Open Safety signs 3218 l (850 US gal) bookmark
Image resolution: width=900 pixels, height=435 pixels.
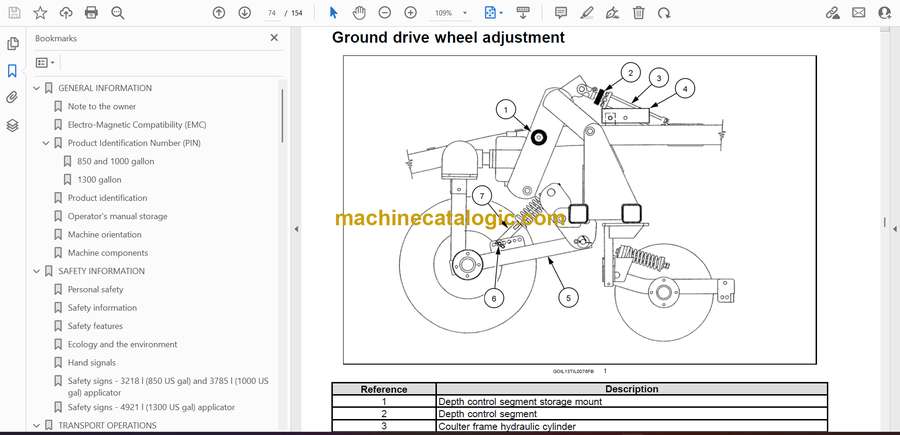click(x=168, y=387)
